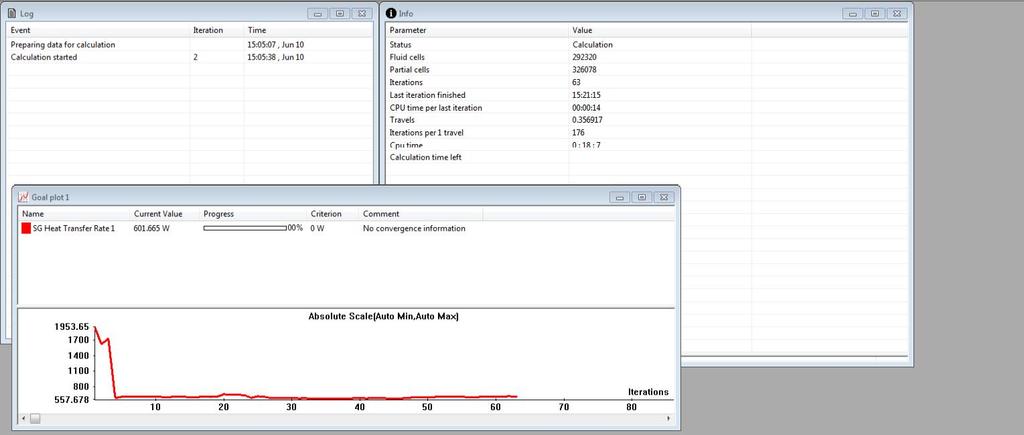Screen dimensions: 1024x435
Task: Click the Comment column header
Action: 421,214
